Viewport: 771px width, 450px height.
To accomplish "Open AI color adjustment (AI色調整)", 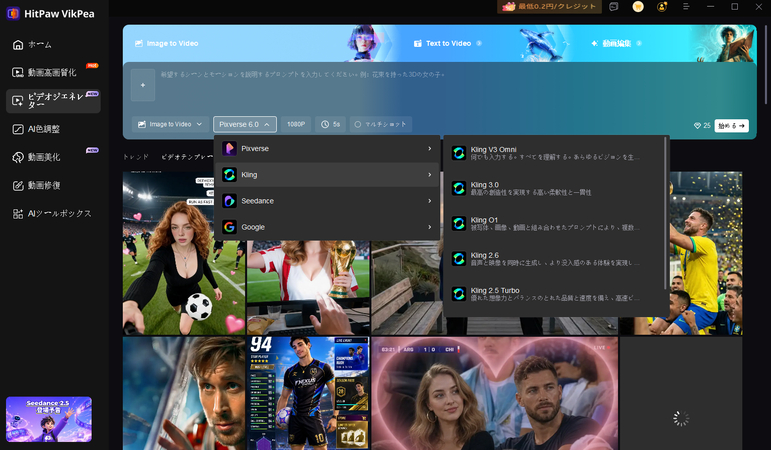I will tap(53, 129).
